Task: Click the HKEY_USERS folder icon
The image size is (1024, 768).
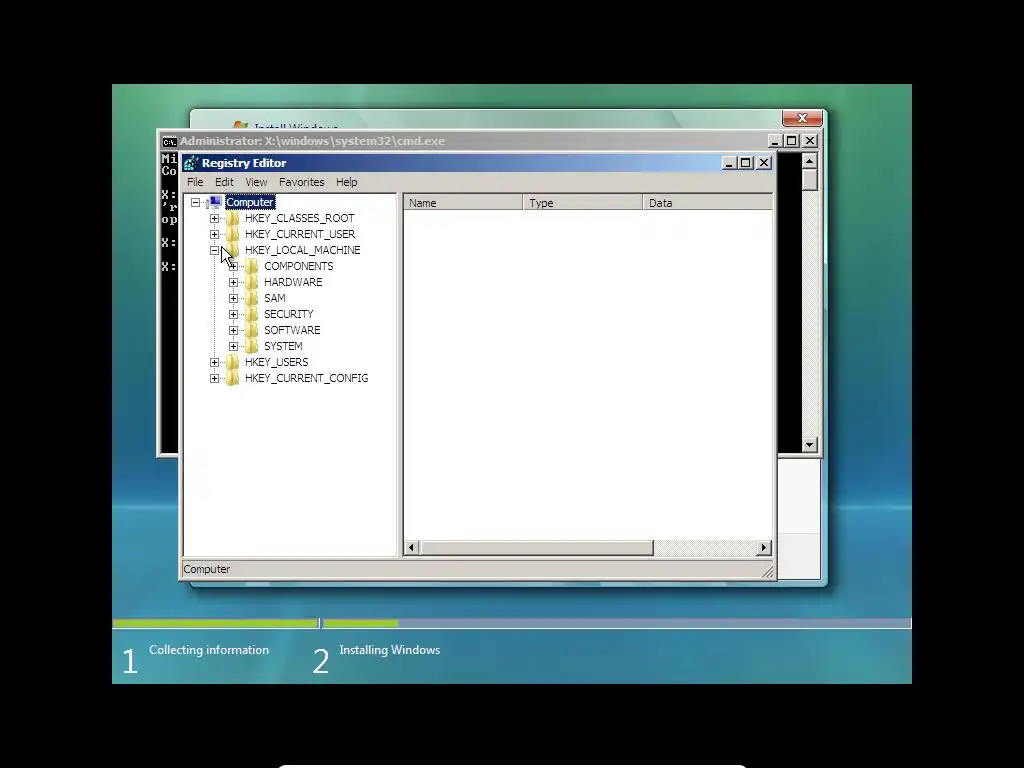Action: click(232, 362)
